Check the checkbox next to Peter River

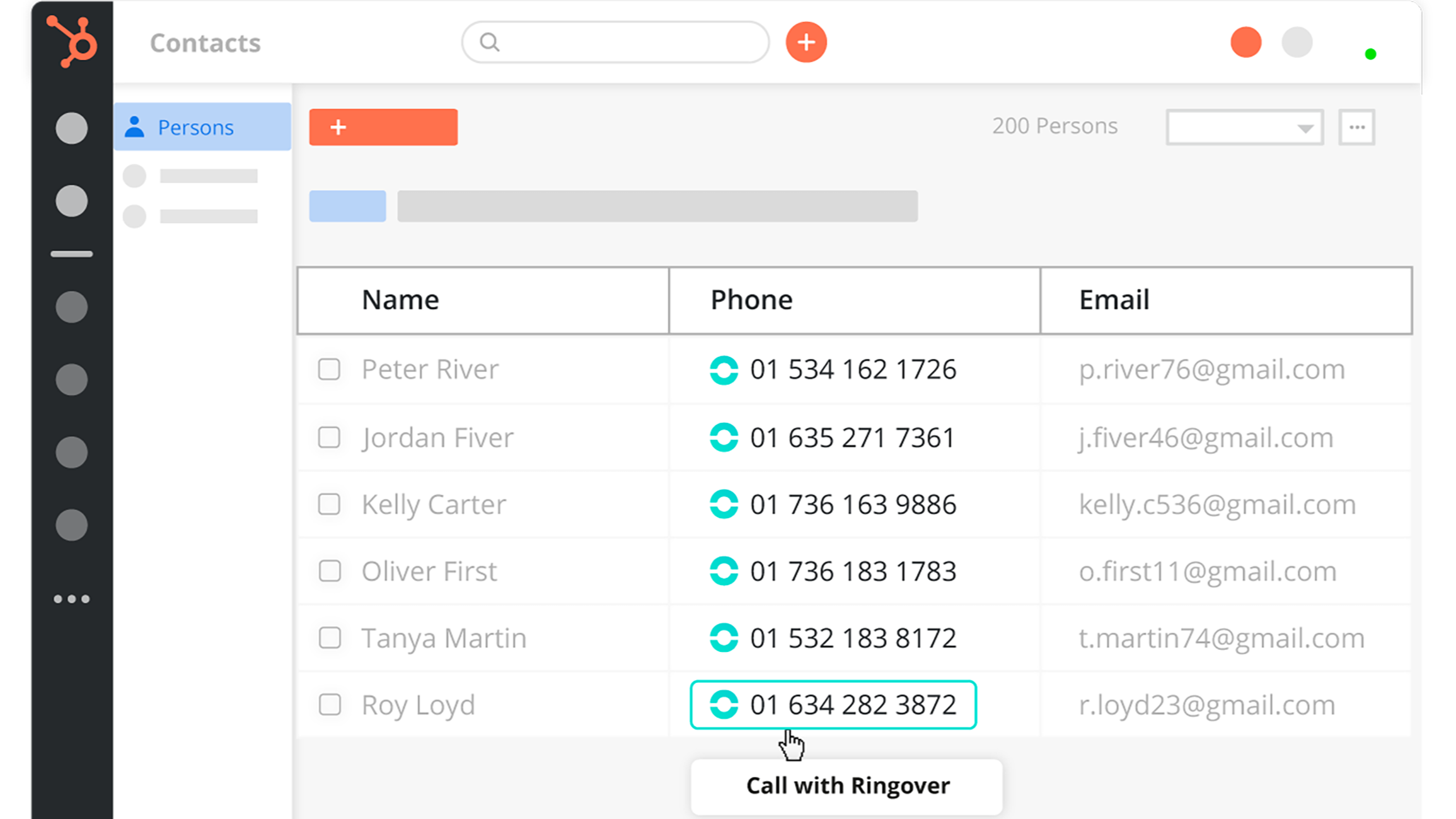329,370
